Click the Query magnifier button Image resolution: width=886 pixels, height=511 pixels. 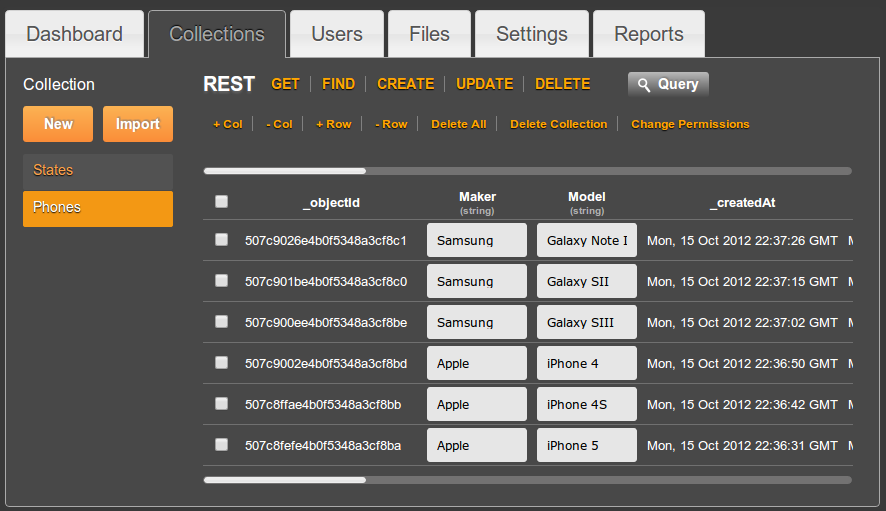pyautogui.click(x=668, y=85)
